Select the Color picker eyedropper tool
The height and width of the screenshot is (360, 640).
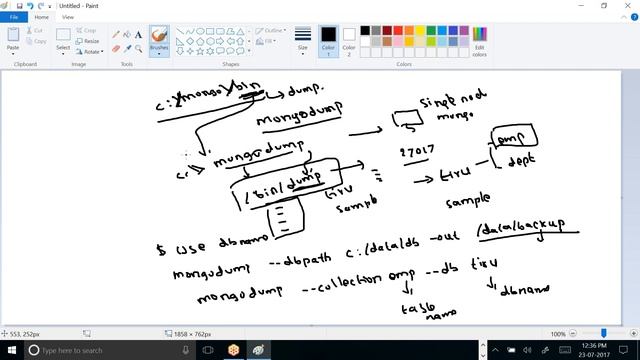[127, 49]
